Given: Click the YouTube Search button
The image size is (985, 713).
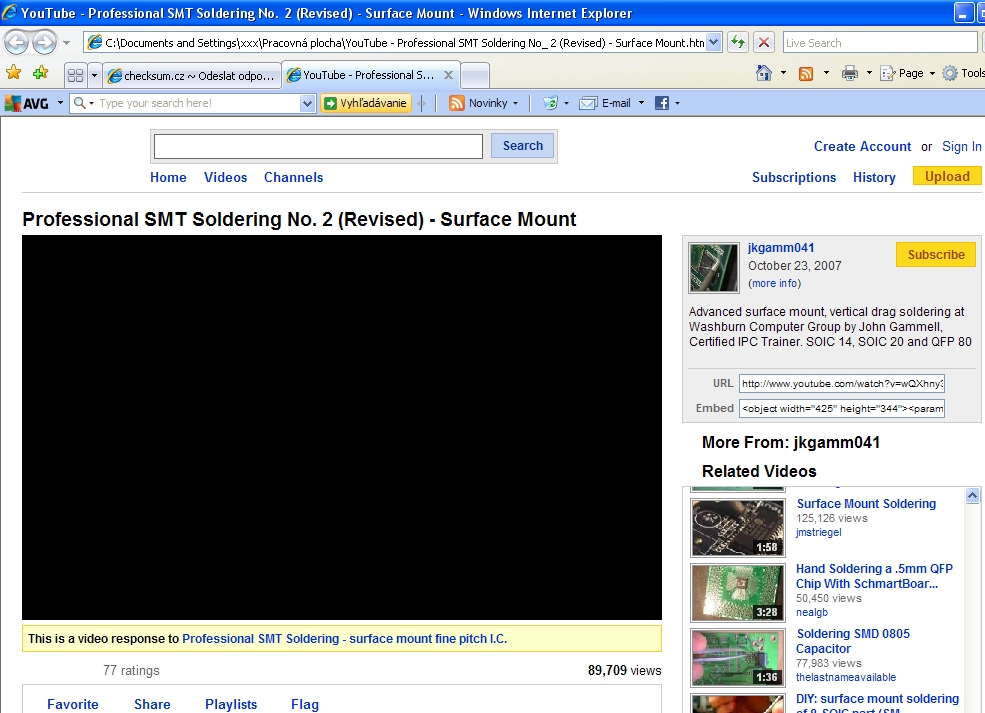Looking at the screenshot, I should coord(523,146).
